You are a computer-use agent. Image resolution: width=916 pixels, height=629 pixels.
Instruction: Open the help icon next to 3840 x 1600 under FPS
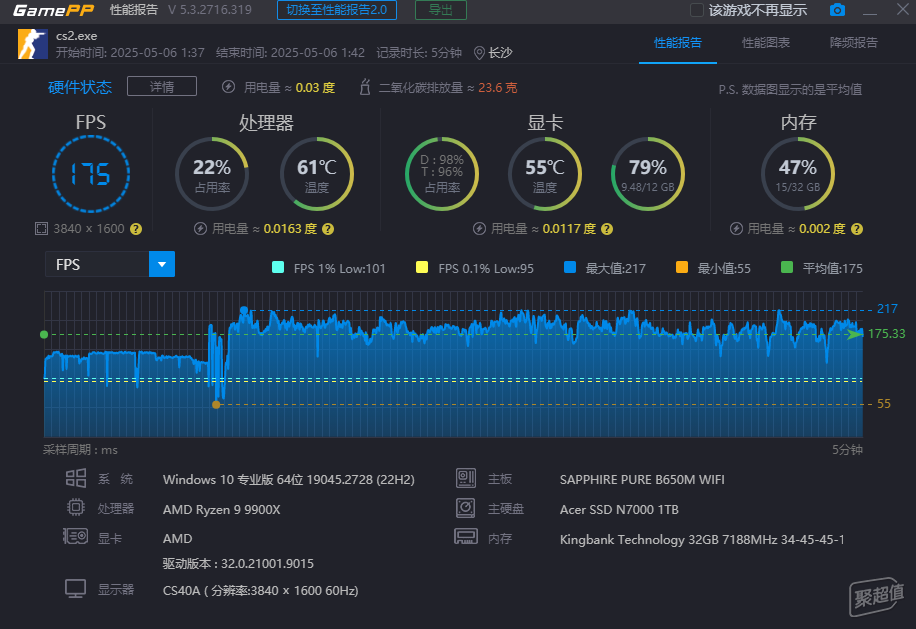[x=136, y=229]
